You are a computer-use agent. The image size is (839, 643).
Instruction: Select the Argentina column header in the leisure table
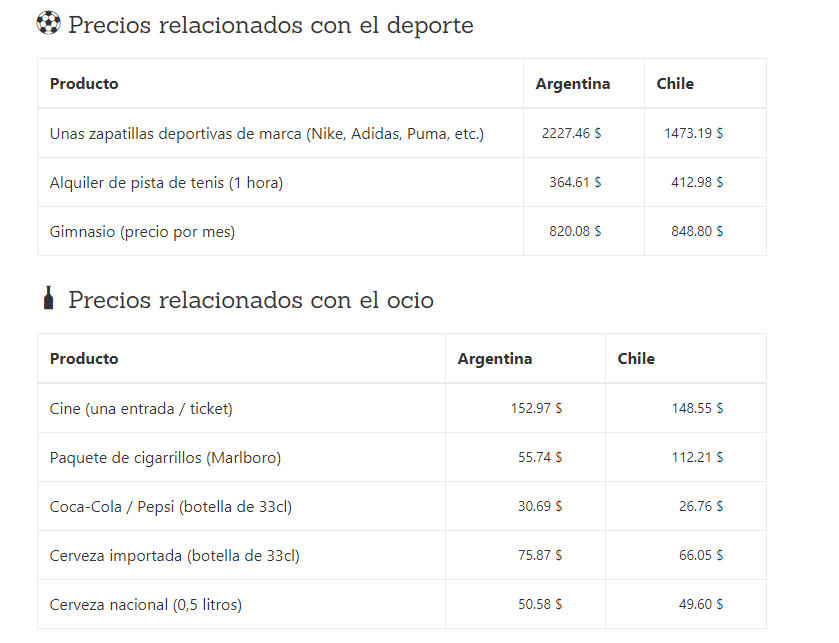pyautogui.click(x=495, y=359)
